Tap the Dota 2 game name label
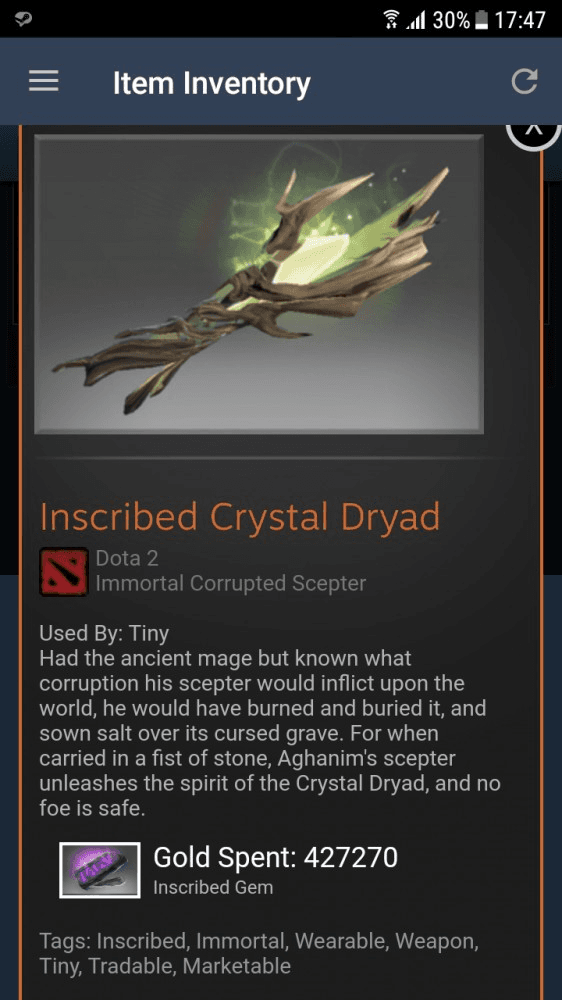 [x=127, y=559]
